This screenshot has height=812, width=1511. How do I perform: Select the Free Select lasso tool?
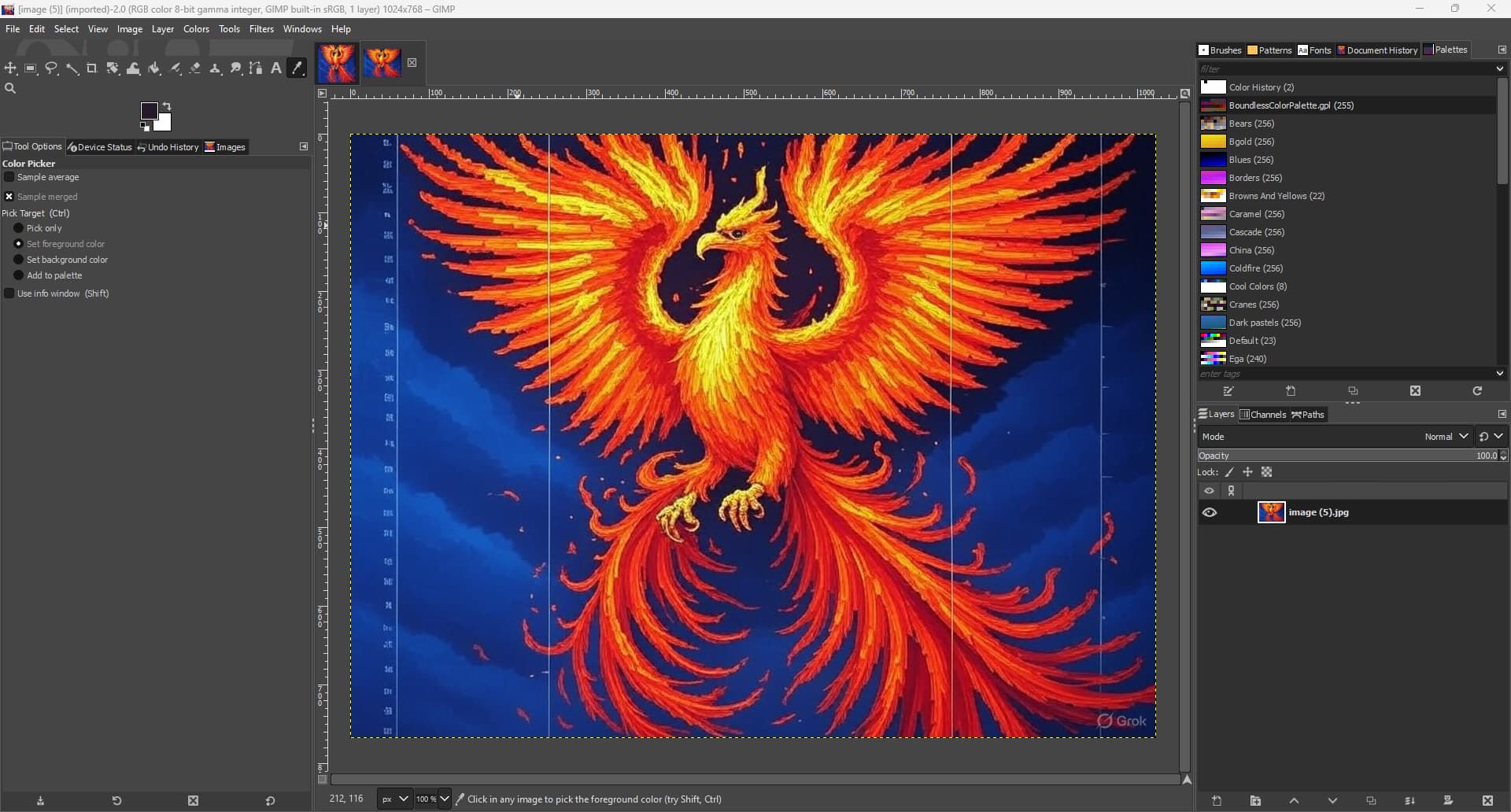click(51, 68)
